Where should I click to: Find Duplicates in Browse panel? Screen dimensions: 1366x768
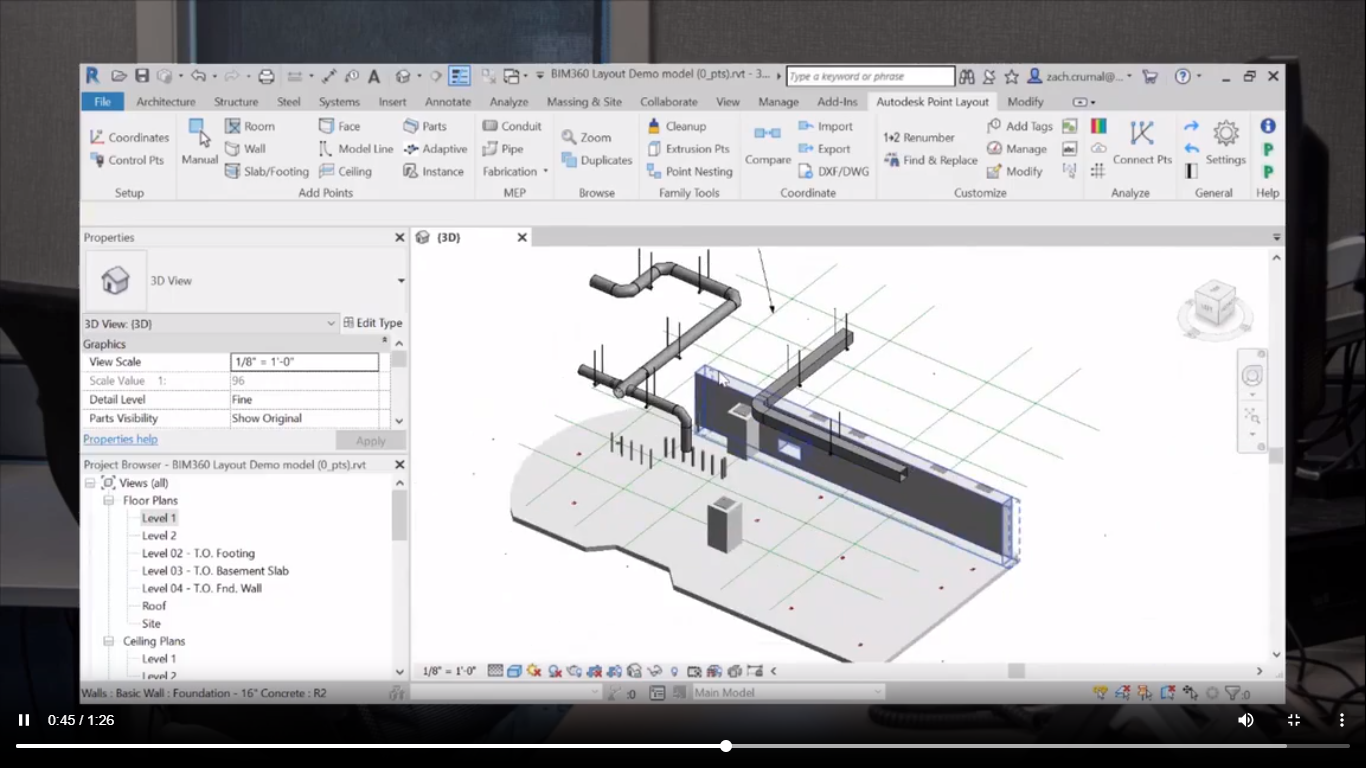coord(597,160)
